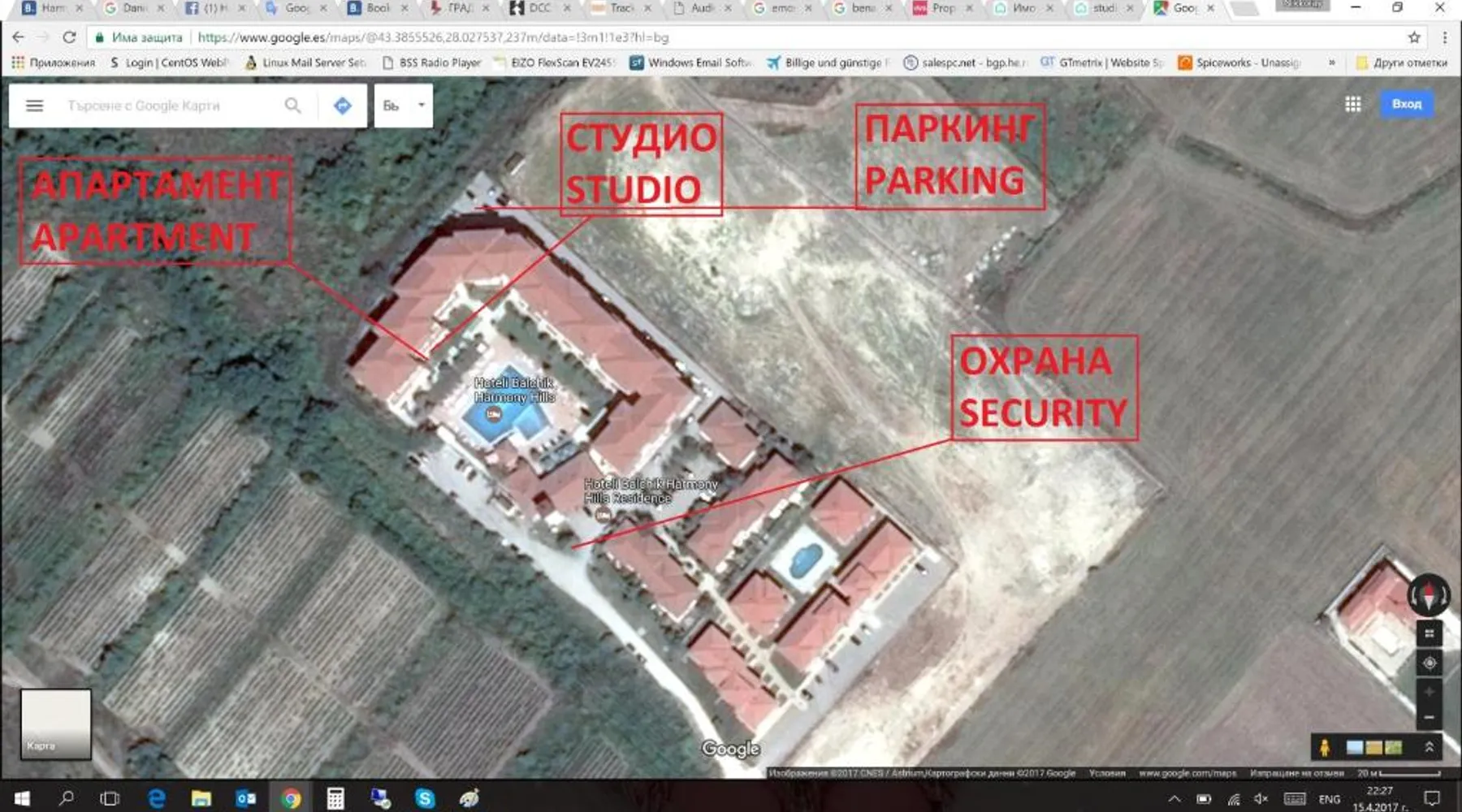1462x812 pixels.
Task: Select the yellow Street View pegman
Action: (1325, 747)
